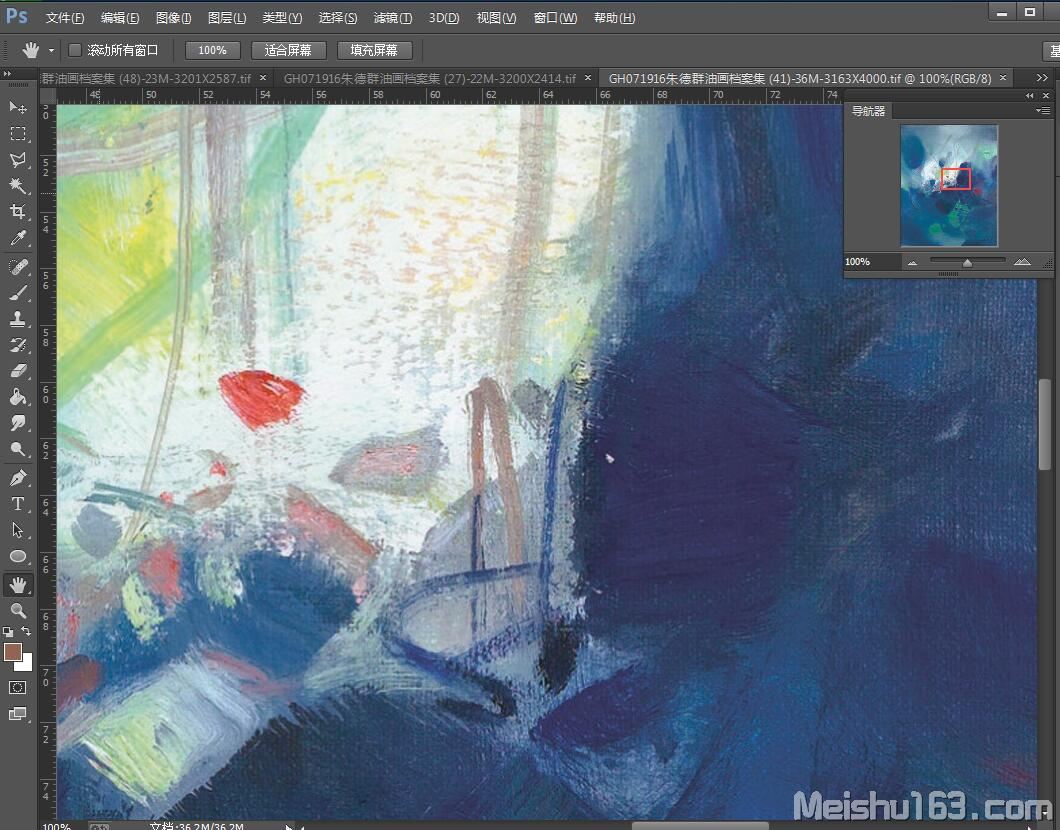
Task: Open the 编辑 menu
Action: point(120,18)
